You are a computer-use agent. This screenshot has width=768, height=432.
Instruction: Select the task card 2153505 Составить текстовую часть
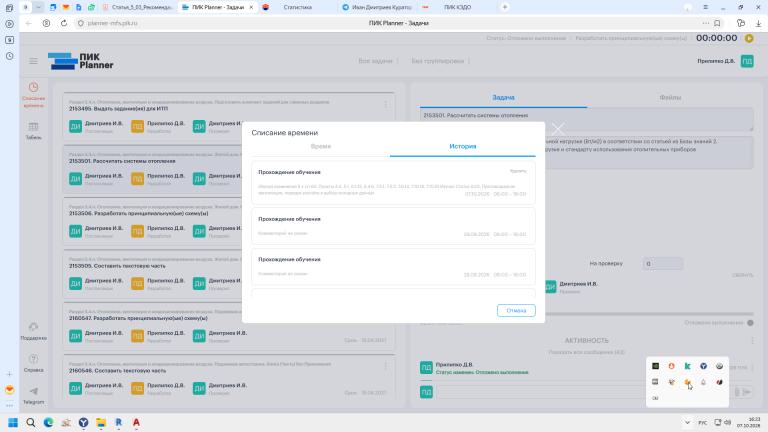[x=153, y=273]
